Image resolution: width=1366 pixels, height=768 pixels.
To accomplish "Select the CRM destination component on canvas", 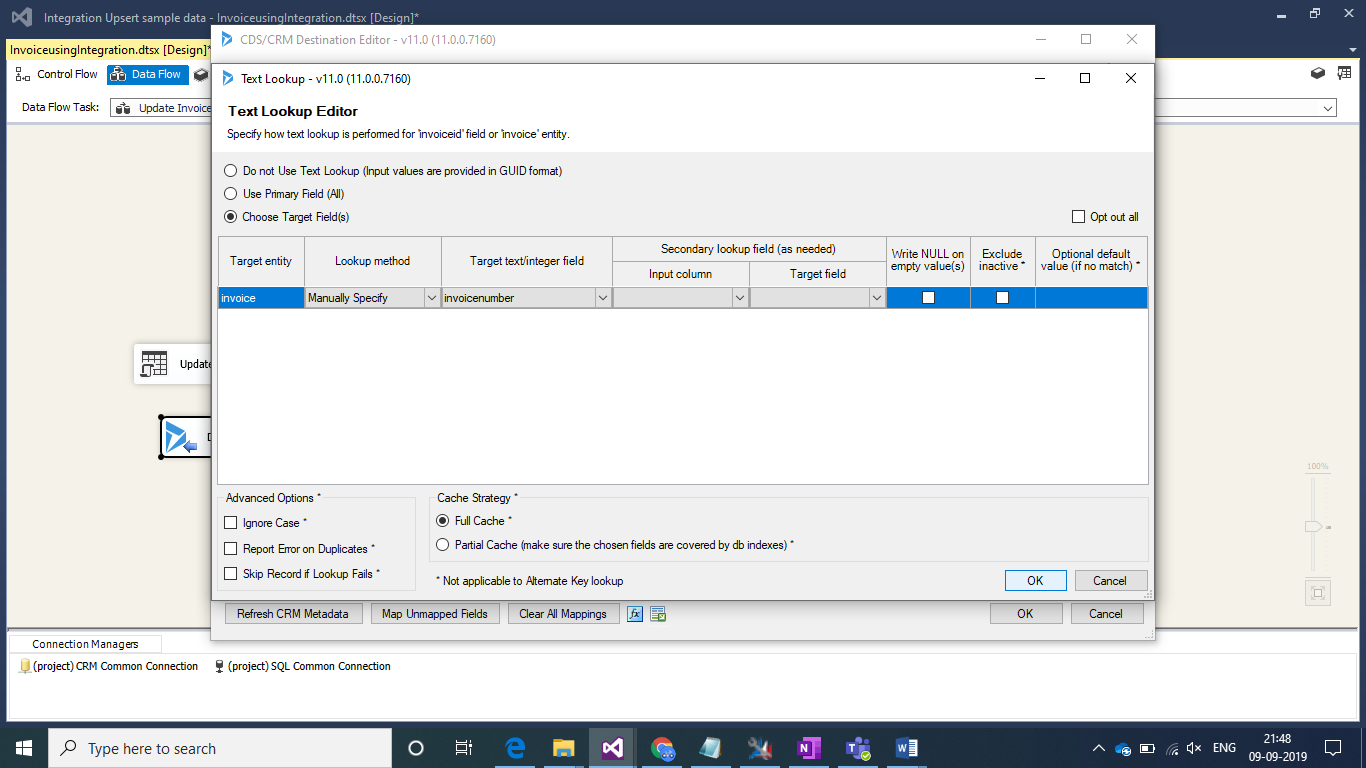I will click(186, 438).
